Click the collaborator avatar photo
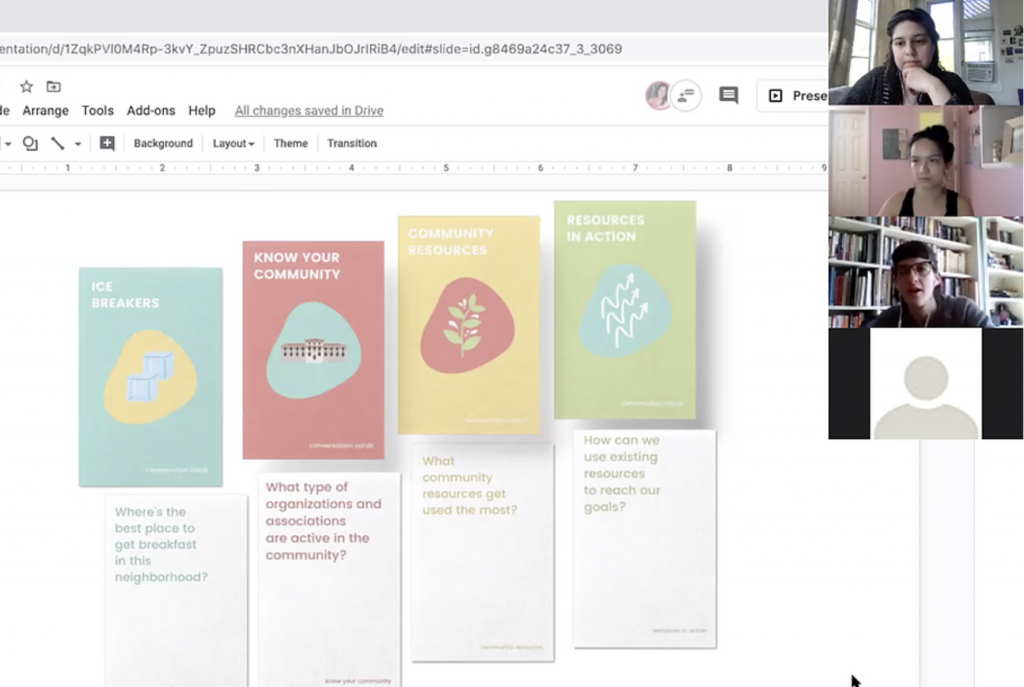 (x=657, y=96)
